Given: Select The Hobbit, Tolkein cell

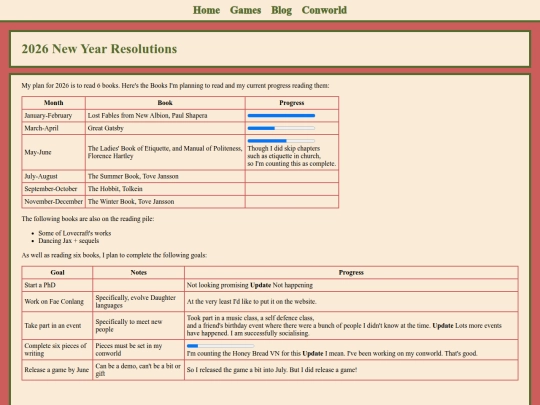Looking at the screenshot, I should (165, 189).
